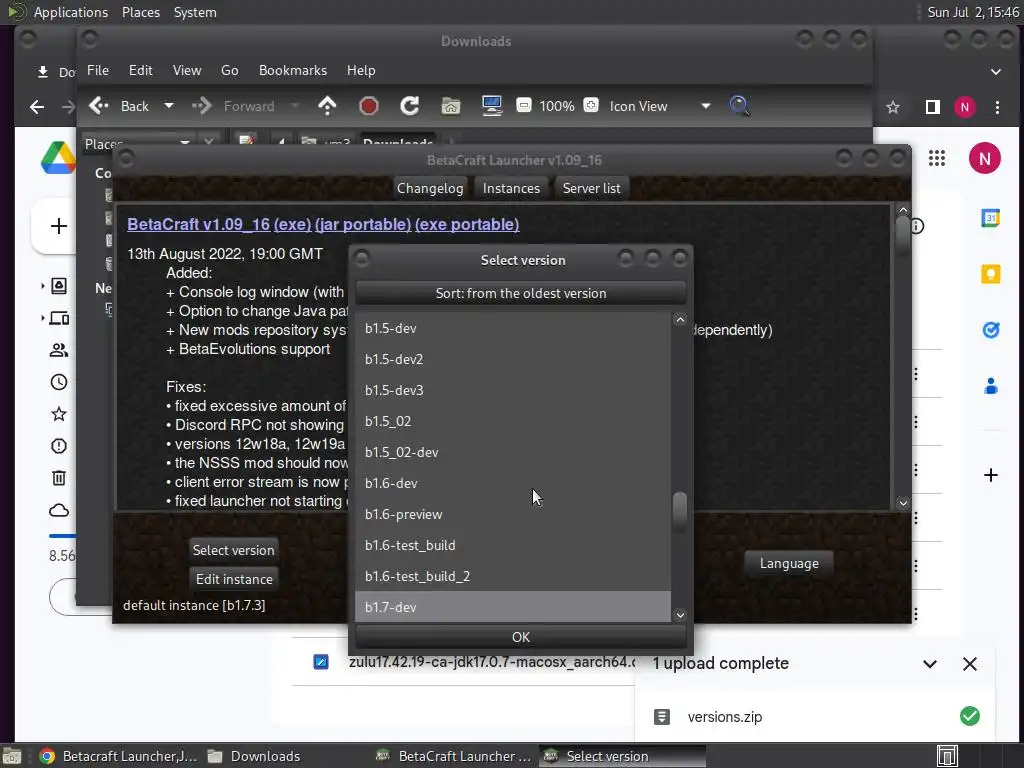This screenshot has height=768, width=1024.
Task: Open Google Tasks side panel
Action: click(x=991, y=330)
